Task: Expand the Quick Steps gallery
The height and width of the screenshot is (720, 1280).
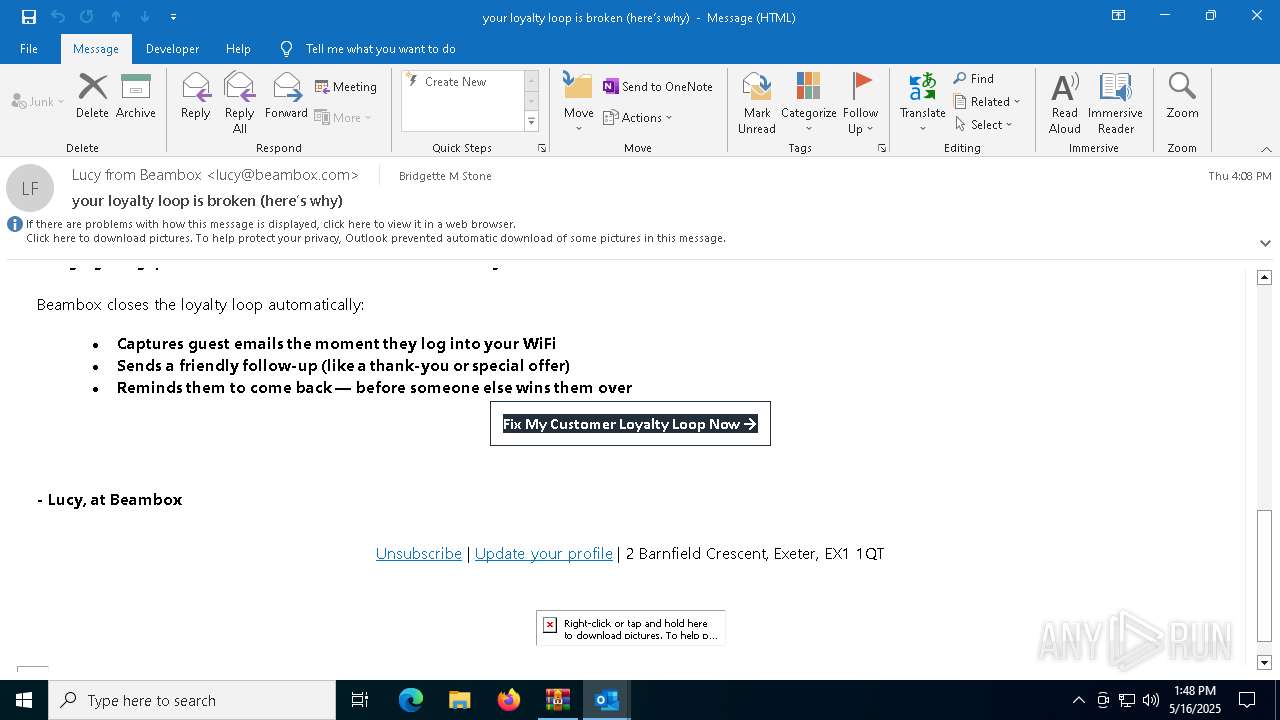Action: (531, 122)
